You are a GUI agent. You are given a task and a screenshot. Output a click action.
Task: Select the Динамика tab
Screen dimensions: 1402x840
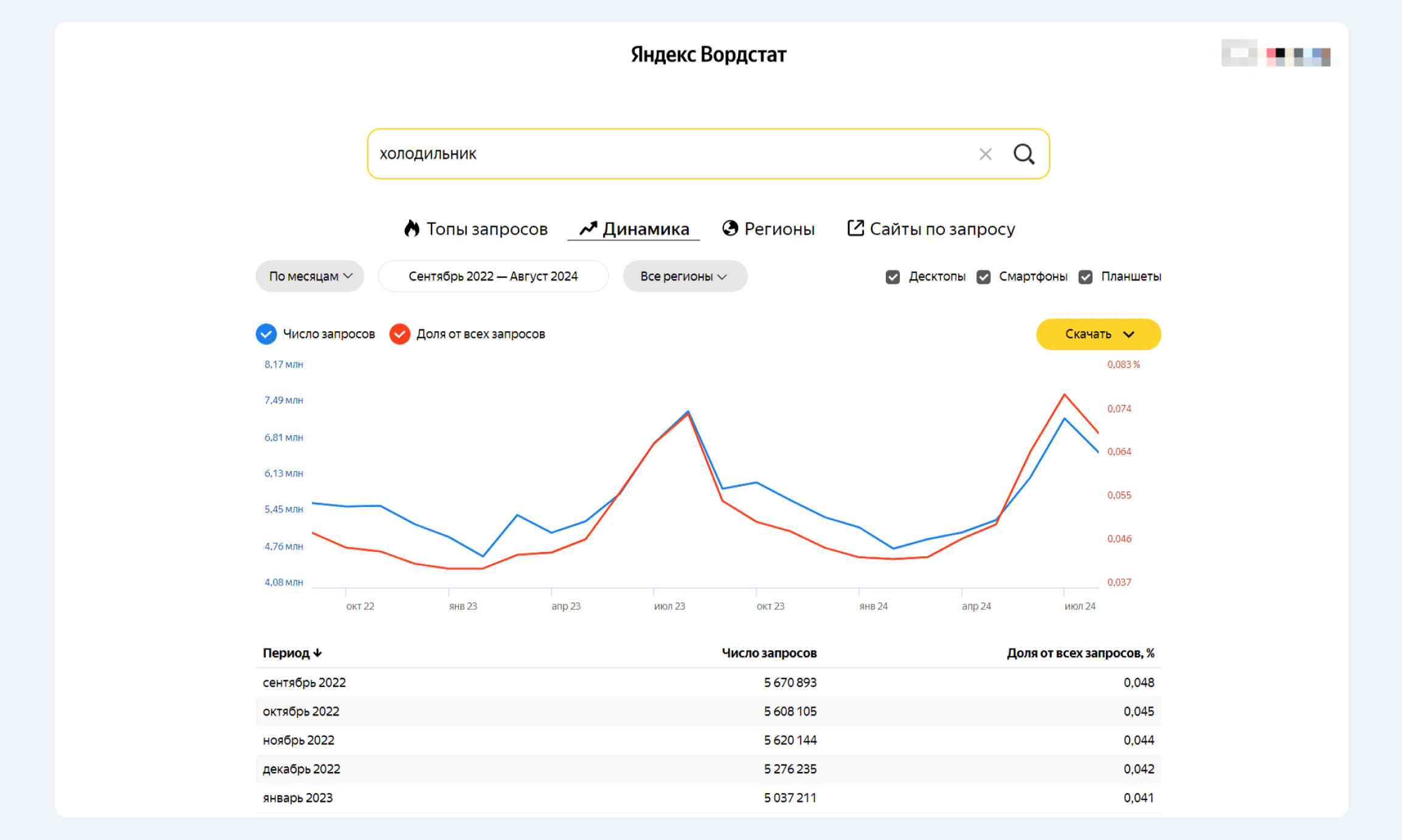[x=634, y=229]
